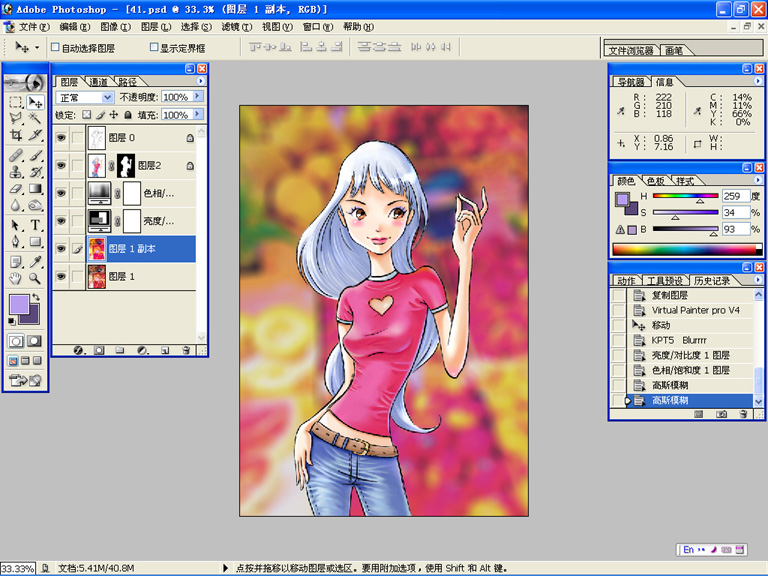Select the Crop tool

pos(16,135)
